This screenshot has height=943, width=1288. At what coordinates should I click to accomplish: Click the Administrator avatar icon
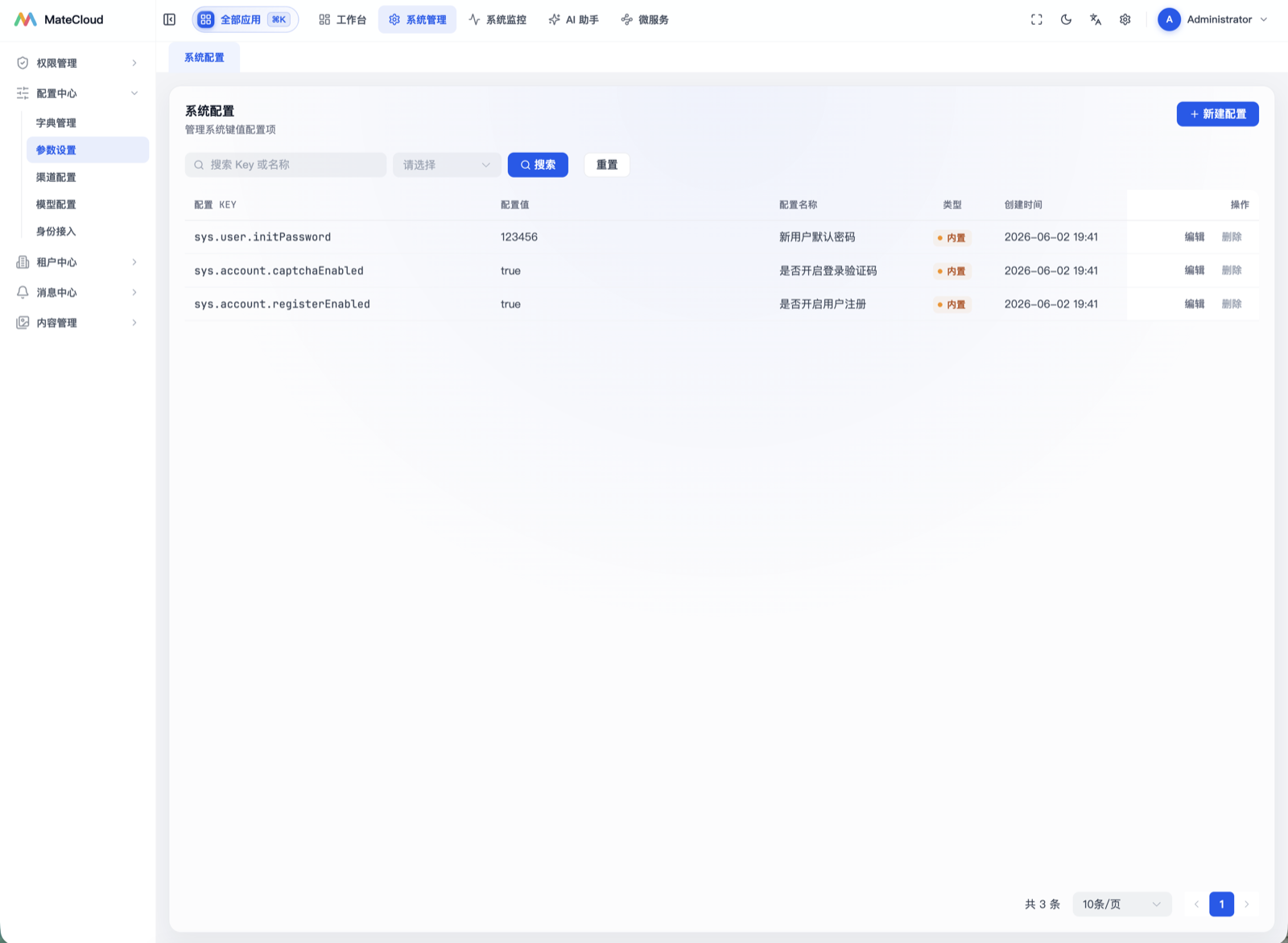pyautogui.click(x=1169, y=19)
